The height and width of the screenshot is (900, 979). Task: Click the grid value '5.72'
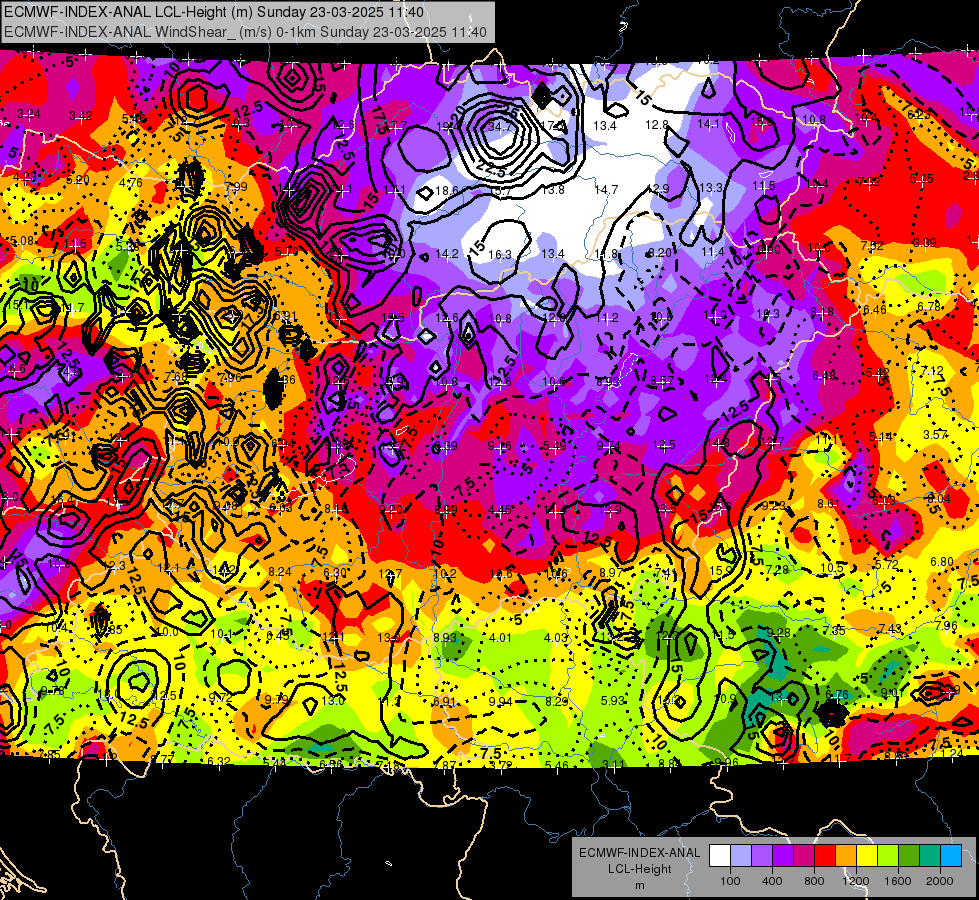tap(887, 565)
